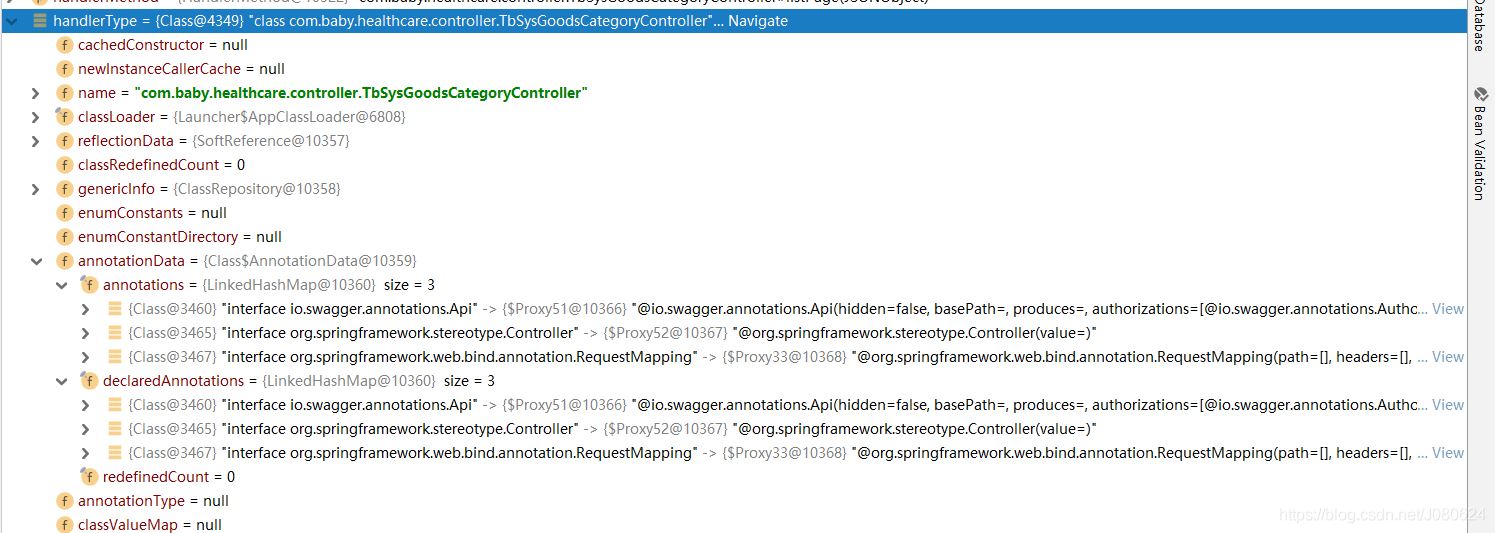Click field icon of reflectionData variable
The image size is (1495, 533).
click(x=65, y=141)
